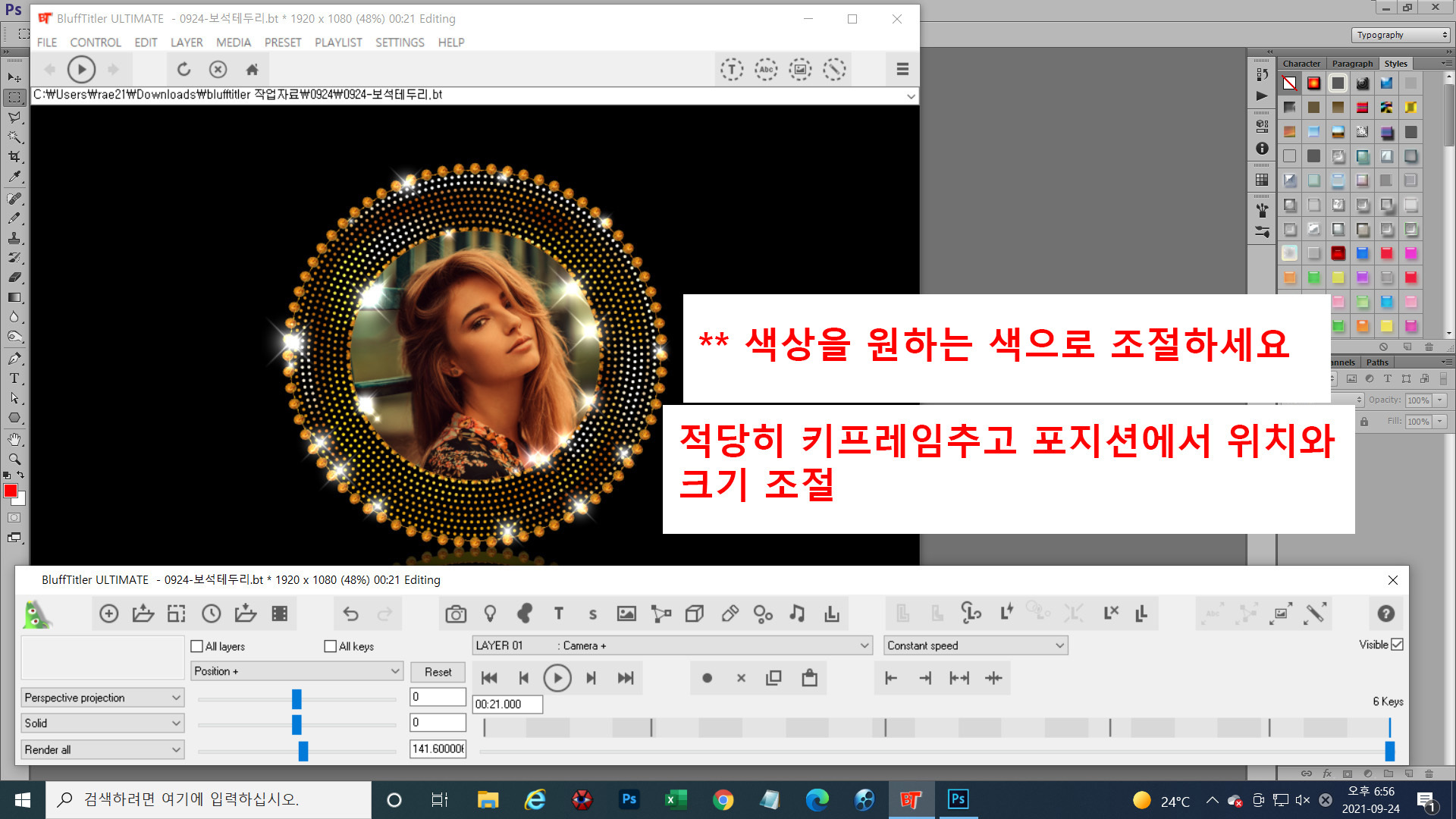The image size is (1456, 819).
Task: Click the film strip export icon
Action: click(x=280, y=614)
